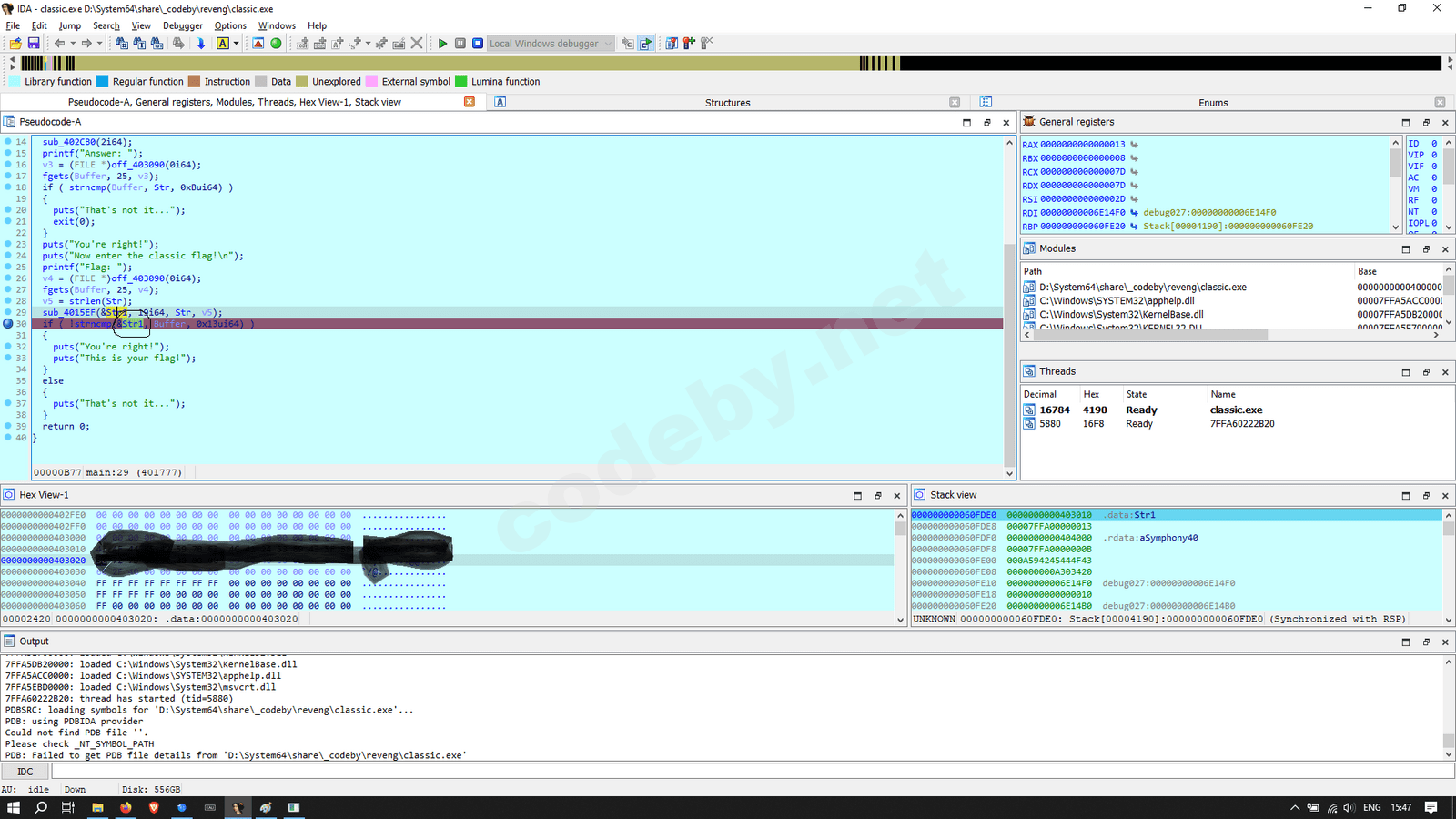Select the classic.exe module path row
Image resolution: width=1456 pixels, height=819 pixels.
pyautogui.click(x=1233, y=288)
